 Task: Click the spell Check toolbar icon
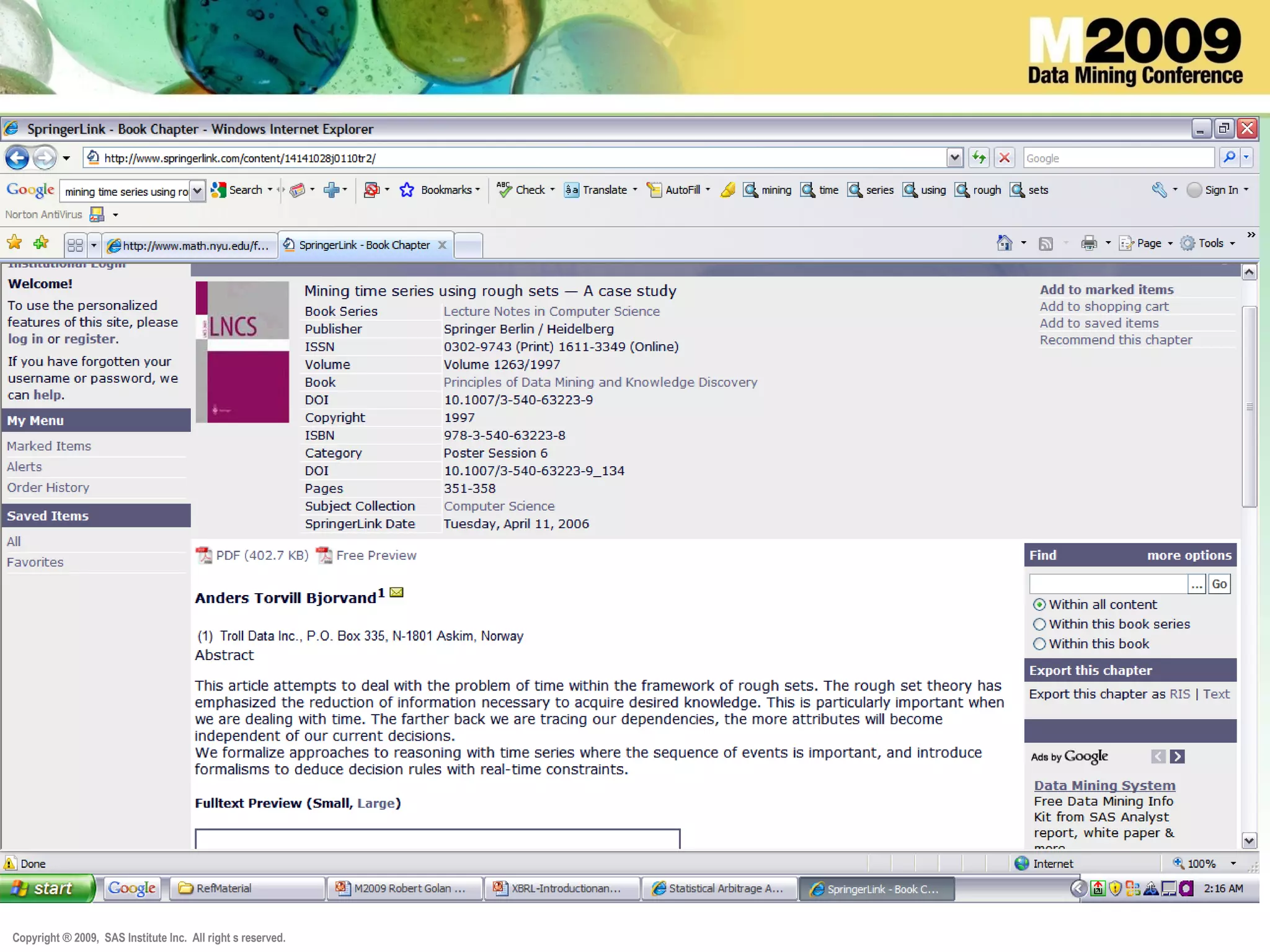pyautogui.click(x=504, y=190)
